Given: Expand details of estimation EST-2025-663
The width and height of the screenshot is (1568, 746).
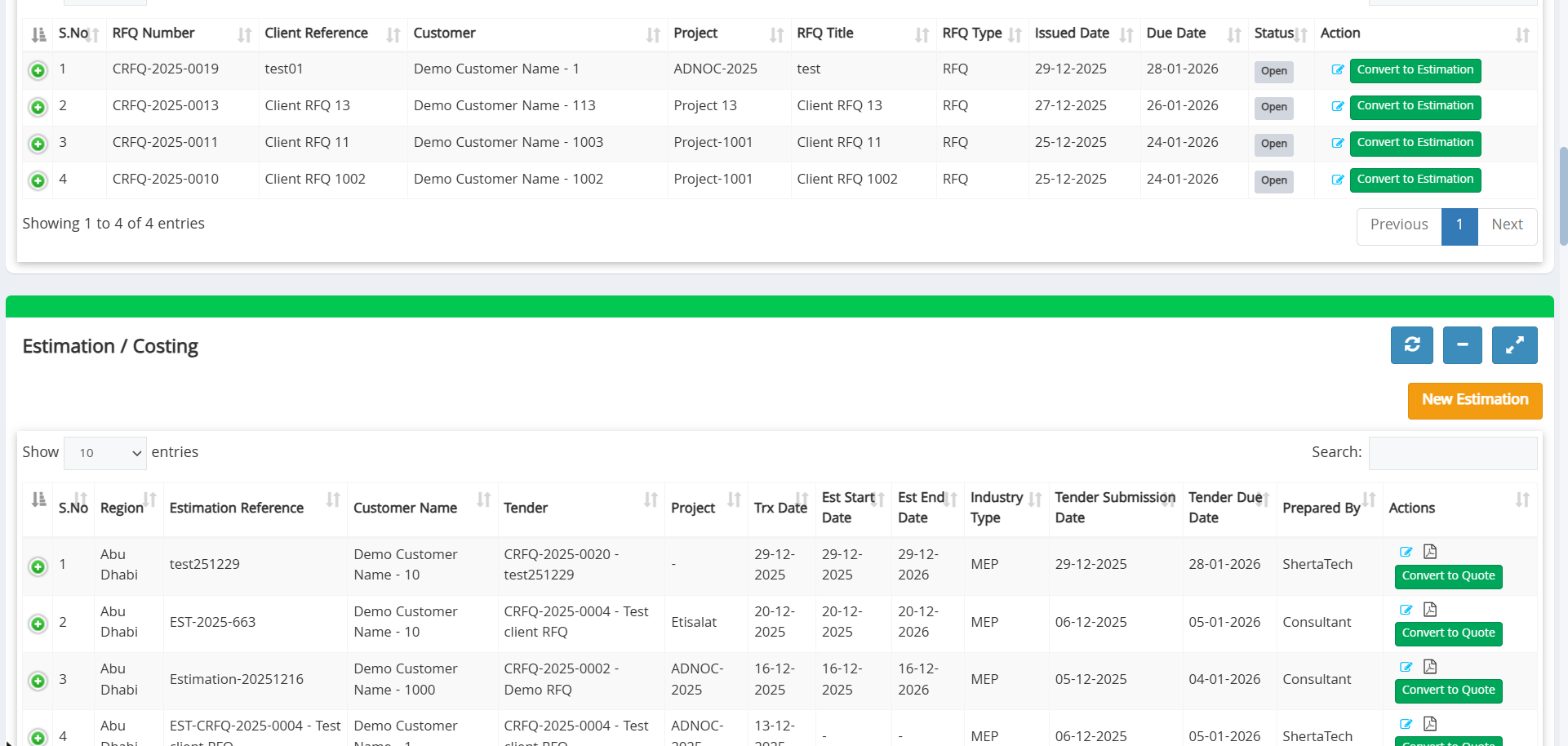Looking at the screenshot, I should pyautogui.click(x=37, y=624).
